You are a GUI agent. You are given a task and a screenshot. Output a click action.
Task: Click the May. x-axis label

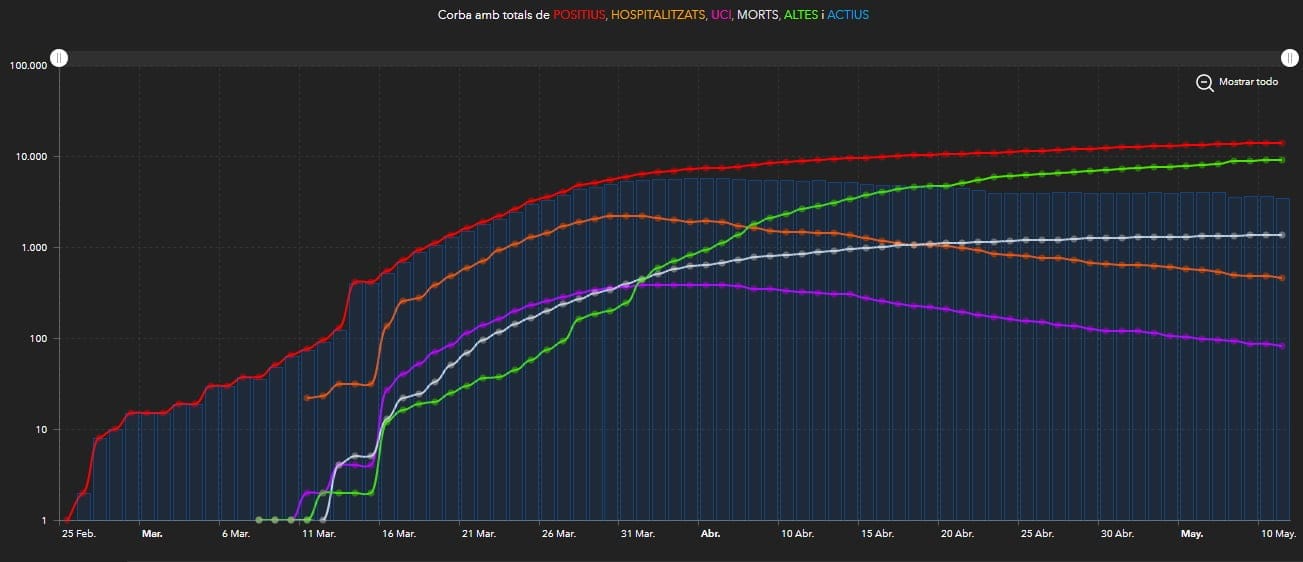tap(1191, 534)
